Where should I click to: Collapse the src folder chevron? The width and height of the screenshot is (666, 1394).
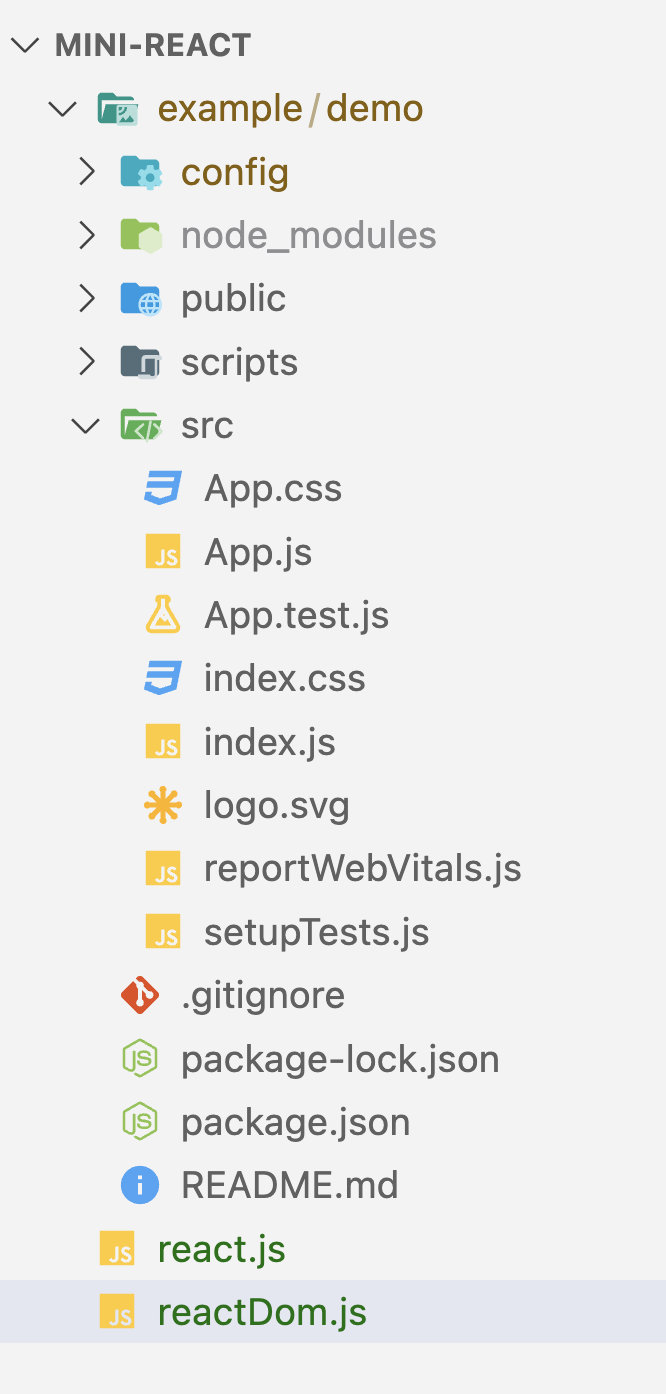[86, 425]
